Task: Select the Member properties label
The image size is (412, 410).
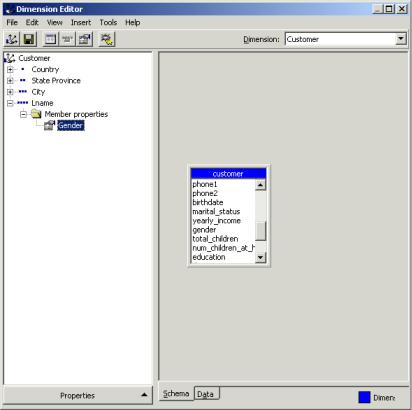Action: [x=76, y=114]
